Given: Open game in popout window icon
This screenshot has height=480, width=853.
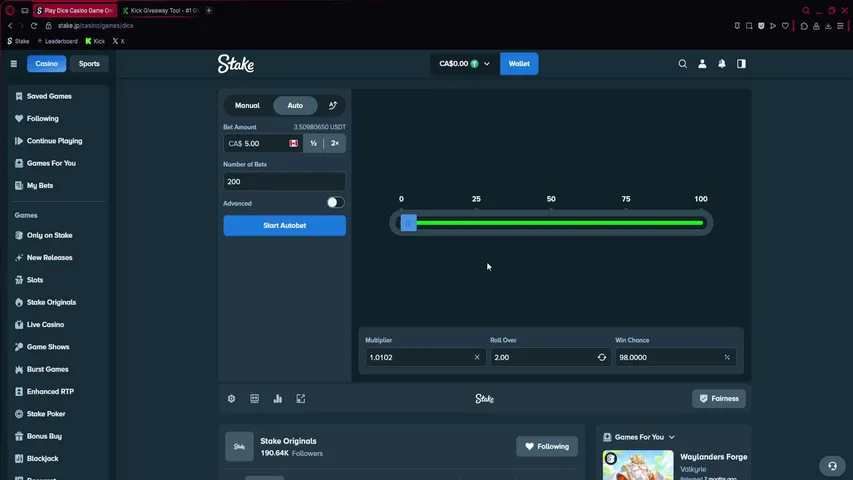Looking at the screenshot, I should coord(301,399).
